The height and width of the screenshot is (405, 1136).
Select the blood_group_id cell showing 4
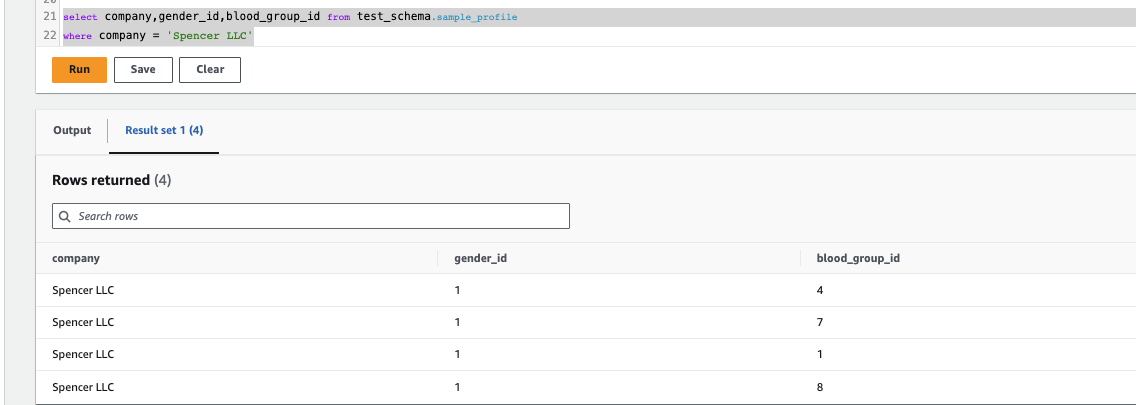[x=820, y=291]
